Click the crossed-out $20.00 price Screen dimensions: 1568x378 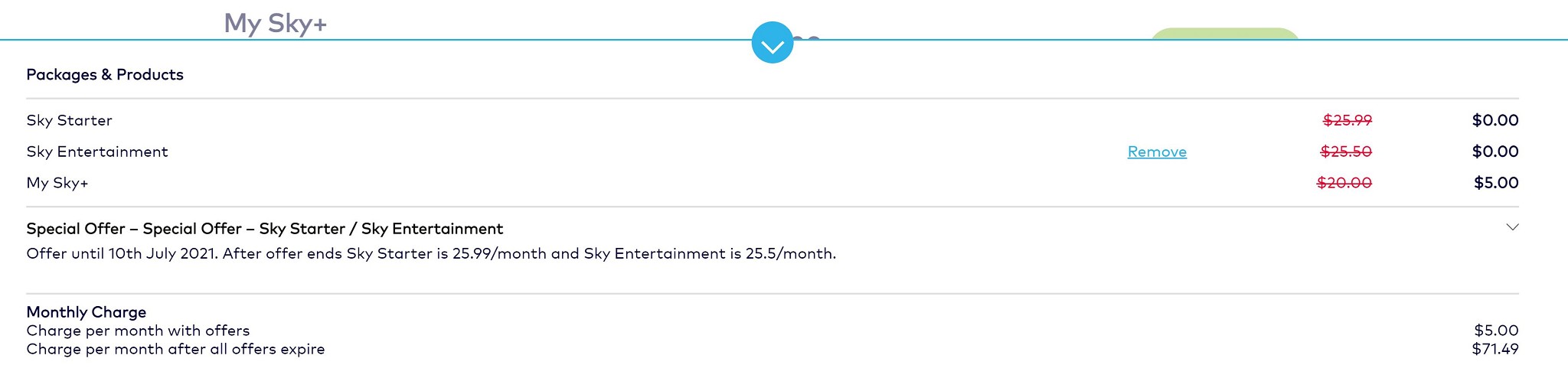click(1344, 183)
